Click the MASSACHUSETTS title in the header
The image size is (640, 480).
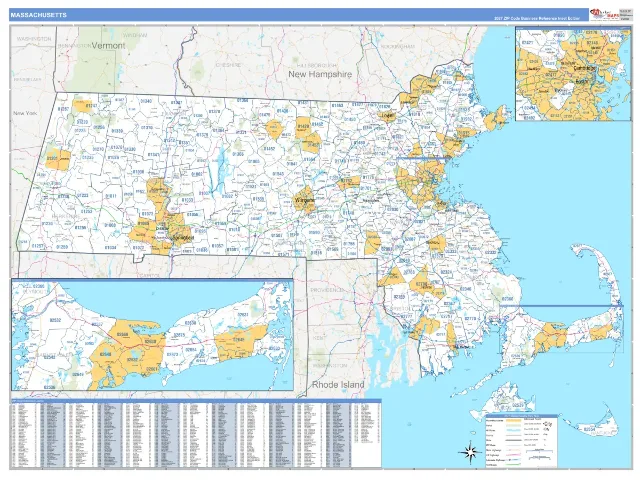pos(38,15)
